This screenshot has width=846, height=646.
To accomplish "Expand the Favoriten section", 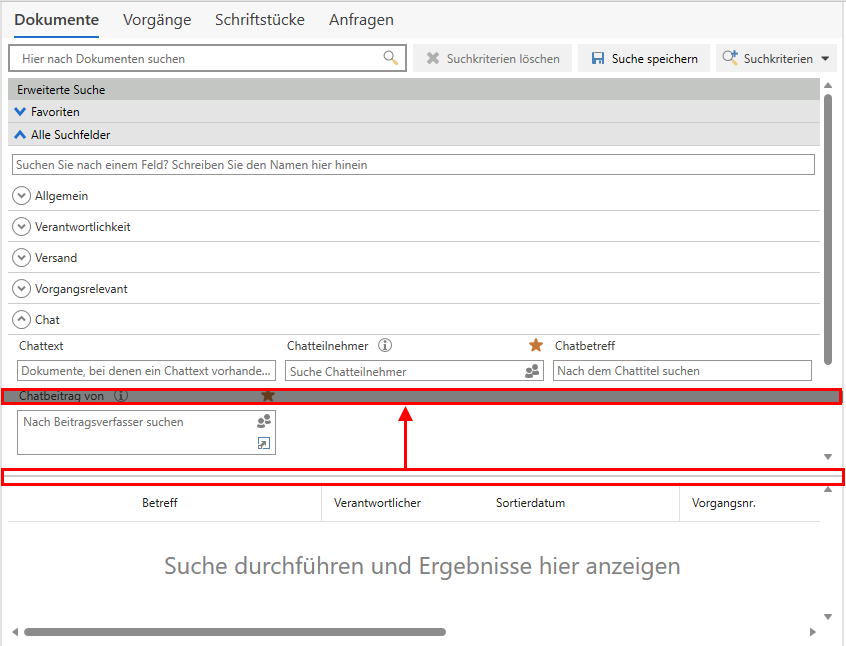I will 21,112.
